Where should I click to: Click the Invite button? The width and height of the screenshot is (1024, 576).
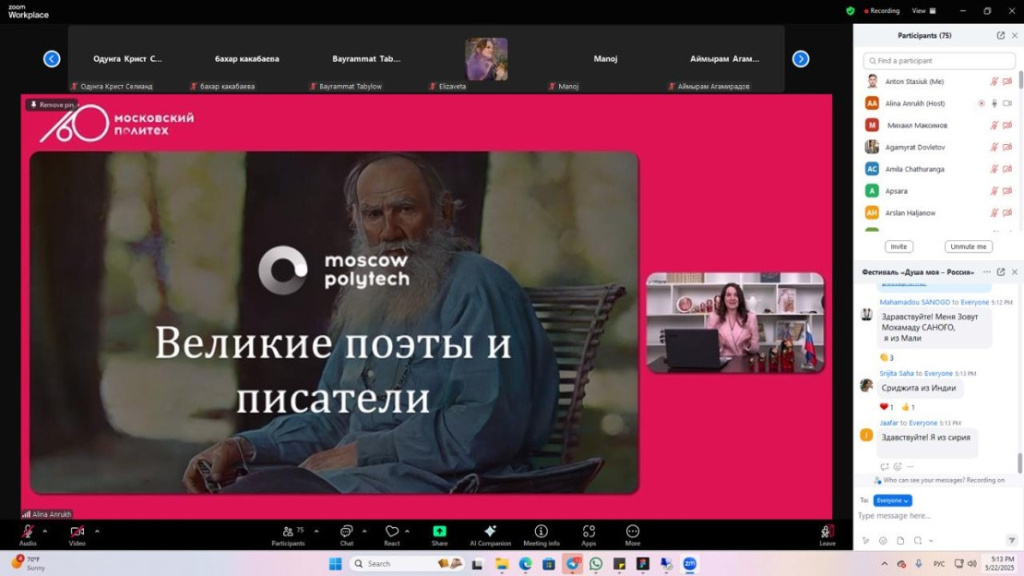[899, 247]
